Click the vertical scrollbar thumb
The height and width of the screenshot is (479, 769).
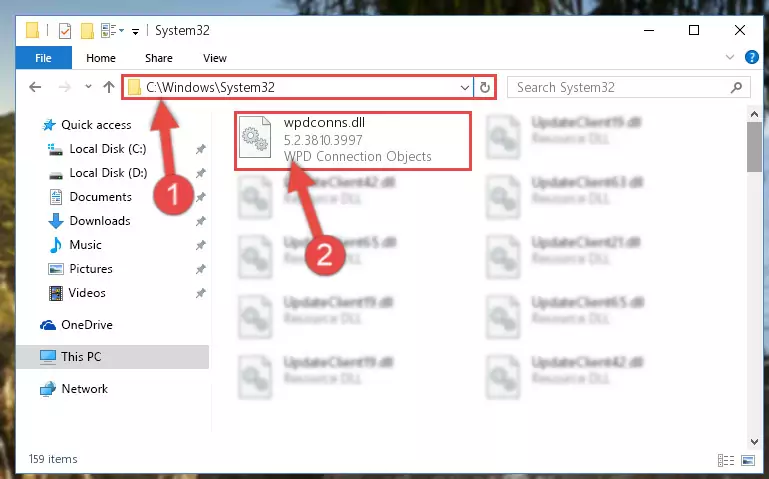click(754, 147)
